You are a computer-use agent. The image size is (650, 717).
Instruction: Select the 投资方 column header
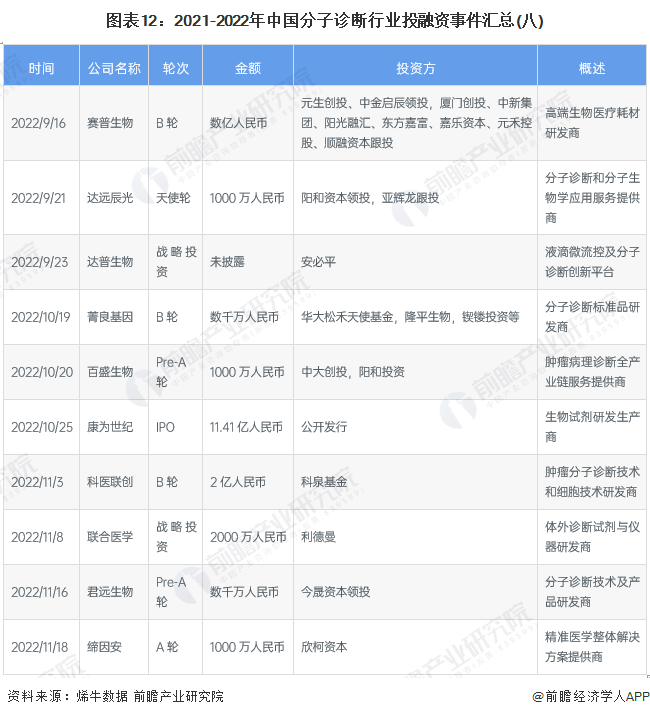(x=415, y=68)
